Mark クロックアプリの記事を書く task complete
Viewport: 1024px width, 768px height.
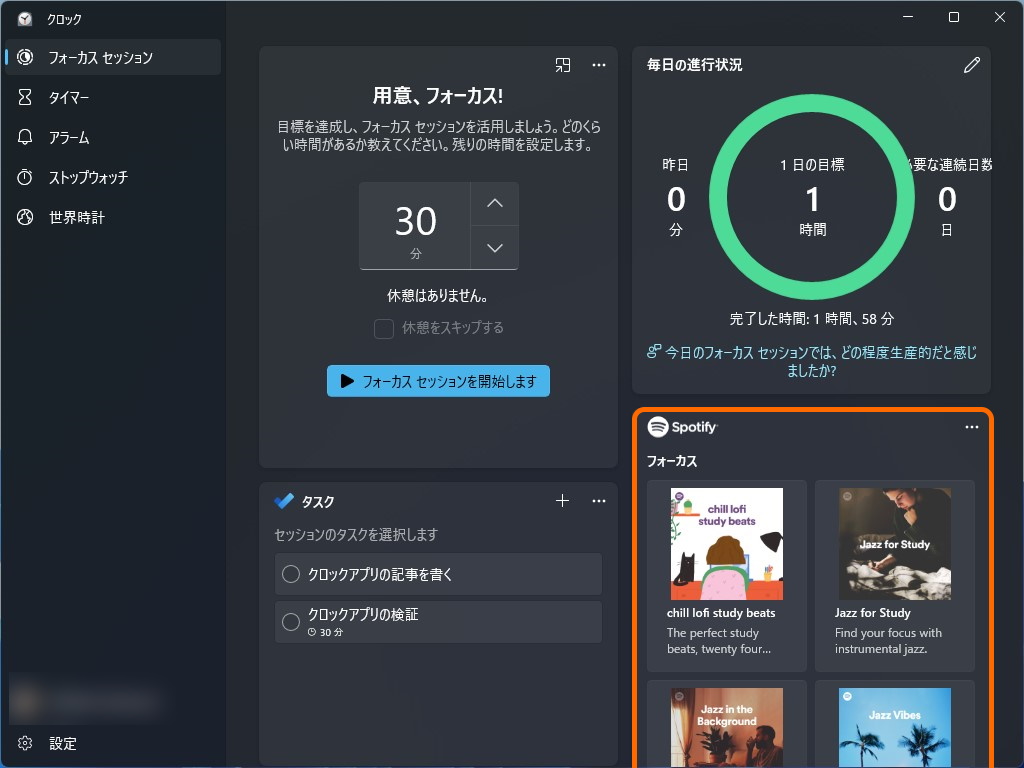pyautogui.click(x=290, y=574)
